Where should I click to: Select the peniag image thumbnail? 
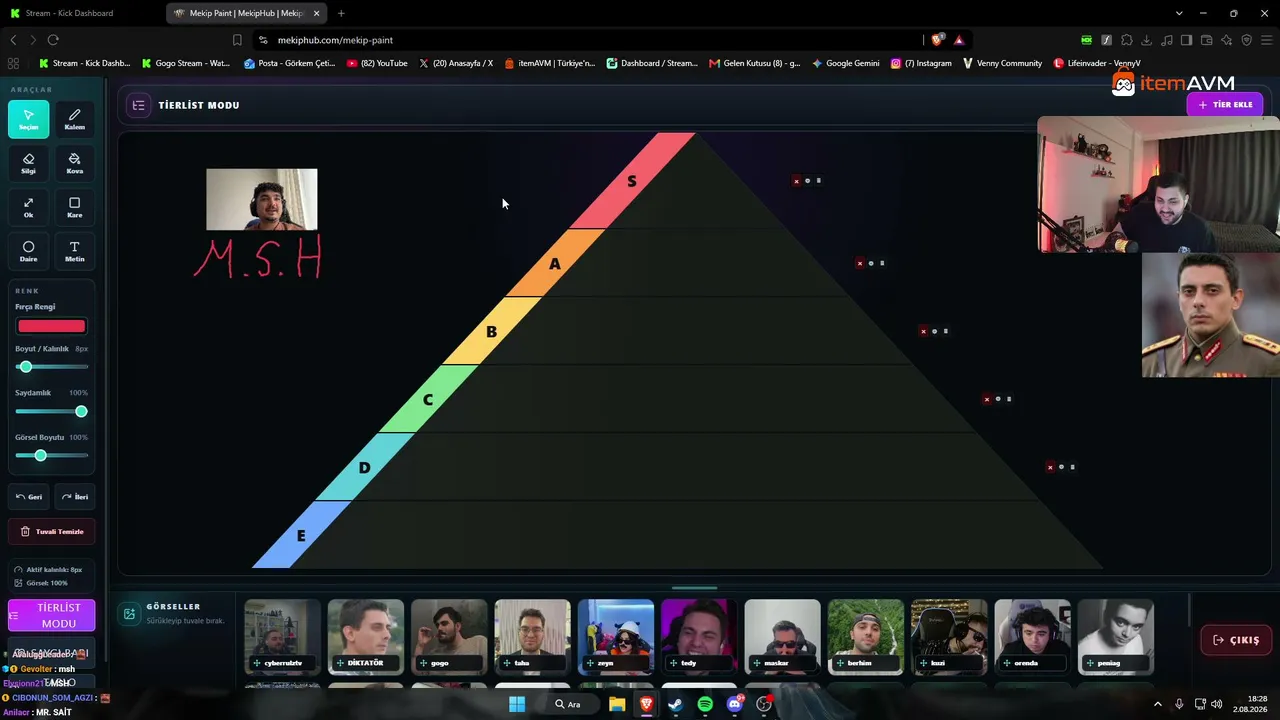(1115, 636)
